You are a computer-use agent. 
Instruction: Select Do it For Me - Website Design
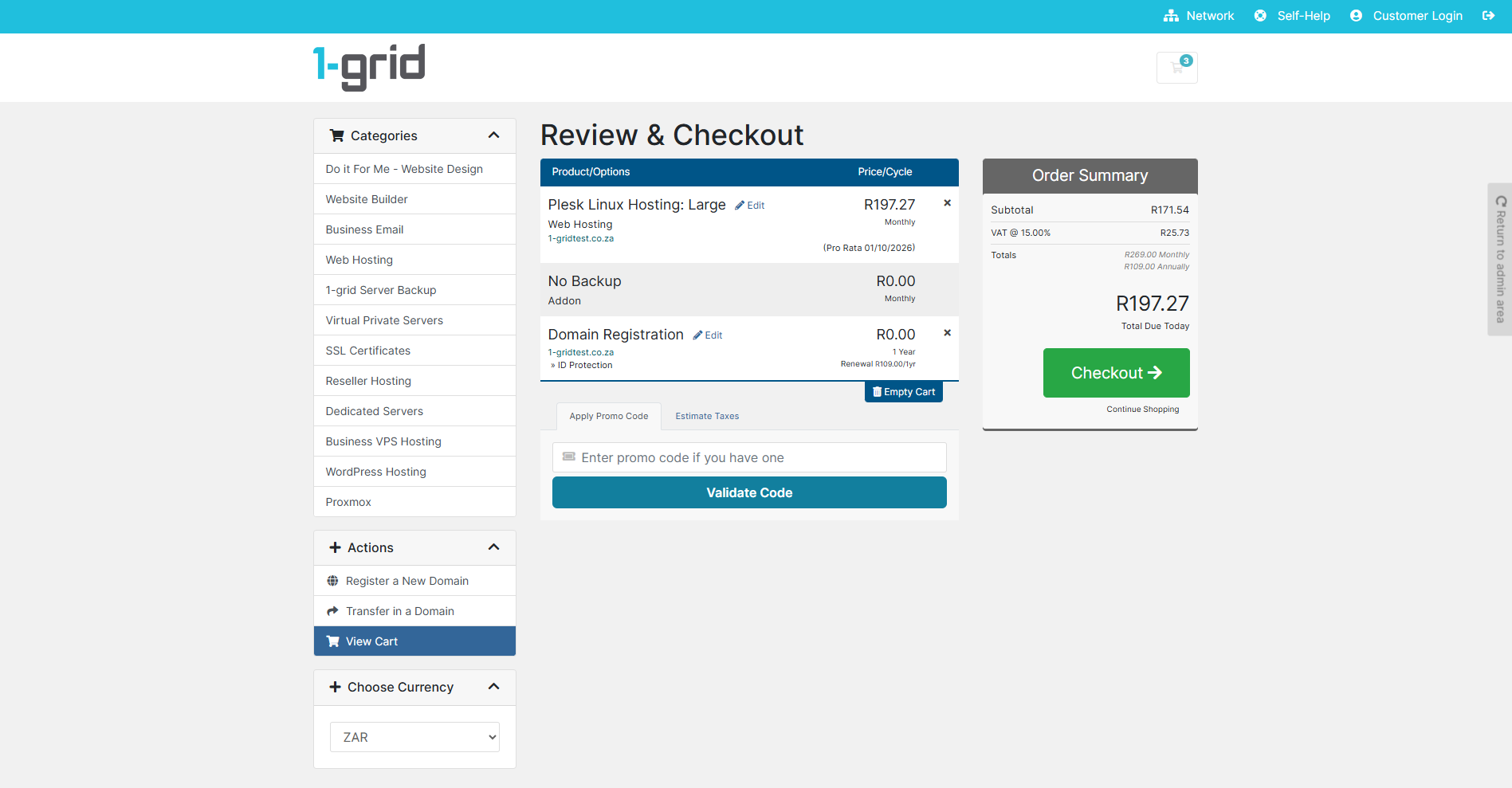point(414,169)
